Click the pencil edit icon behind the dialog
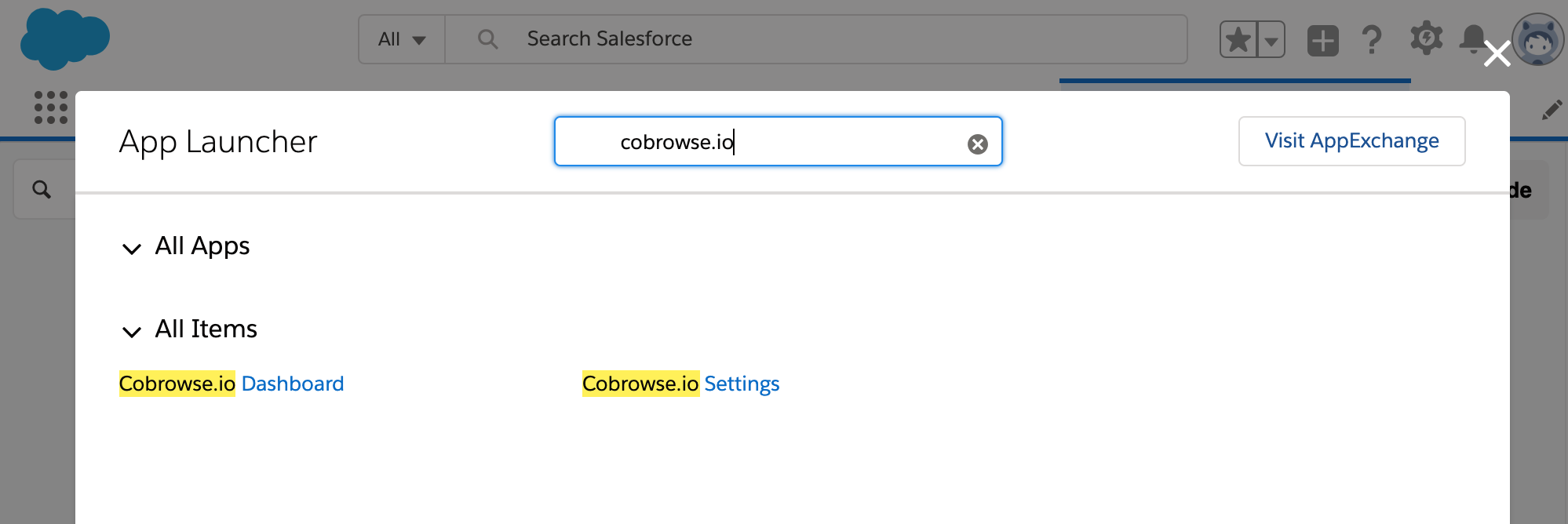 click(x=1552, y=110)
